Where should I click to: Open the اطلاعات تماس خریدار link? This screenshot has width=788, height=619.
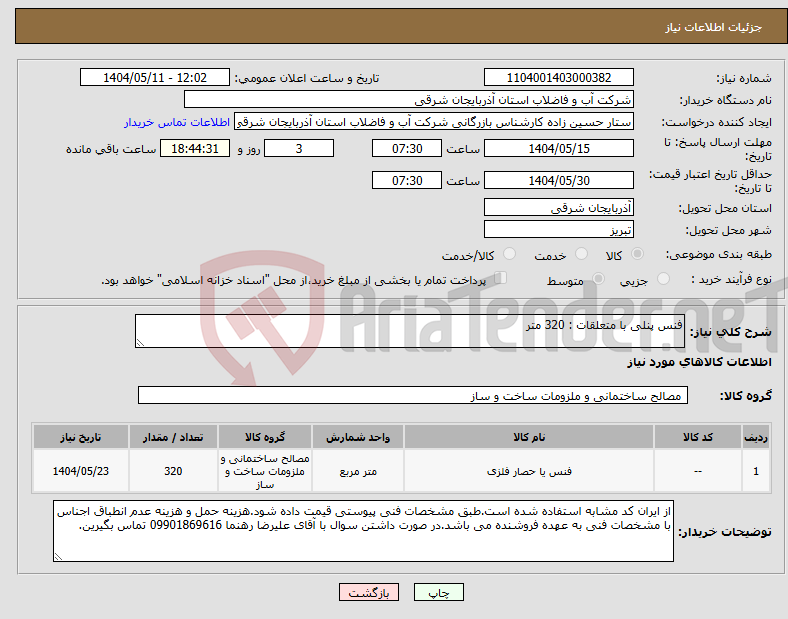point(177,122)
